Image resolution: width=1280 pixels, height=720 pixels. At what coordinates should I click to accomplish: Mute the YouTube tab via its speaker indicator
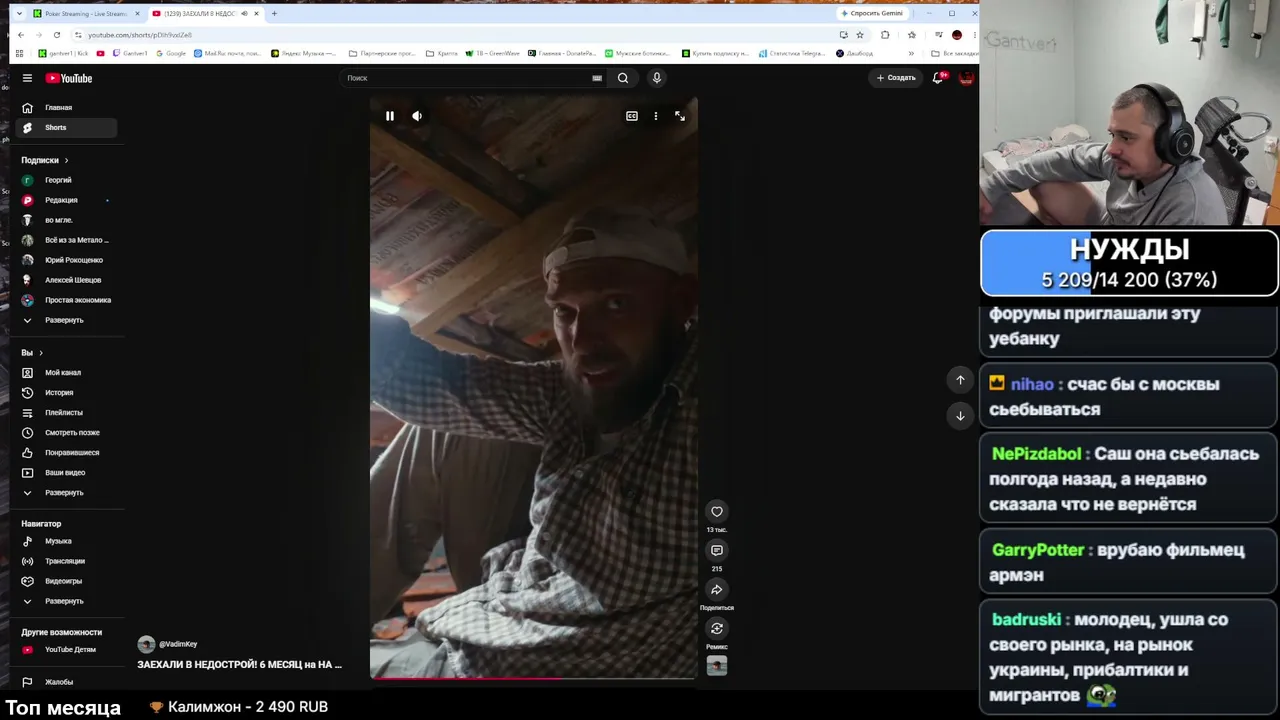(245, 13)
